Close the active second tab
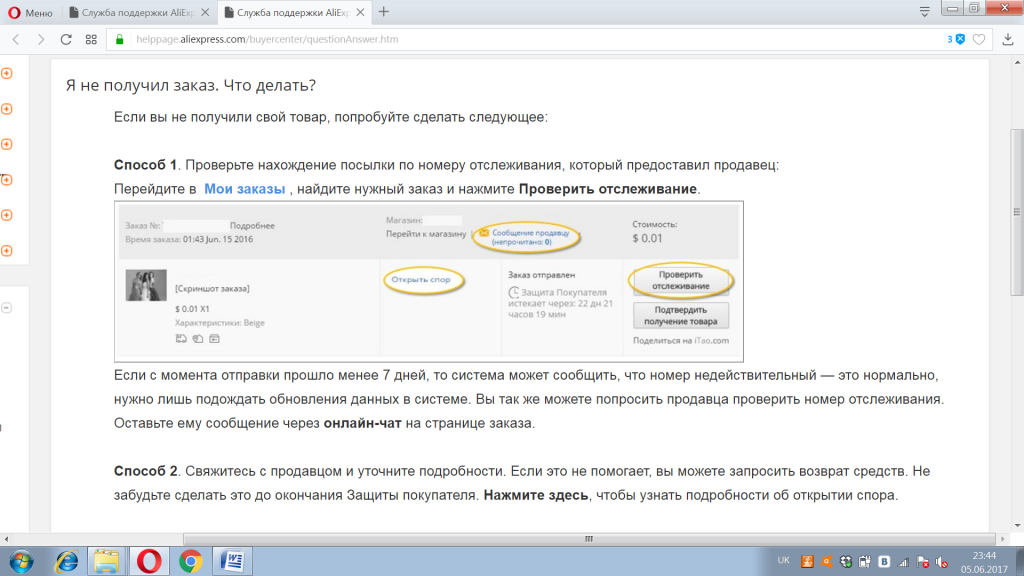Image resolution: width=1024 pixels, height=576 pixels. [361, 12]
